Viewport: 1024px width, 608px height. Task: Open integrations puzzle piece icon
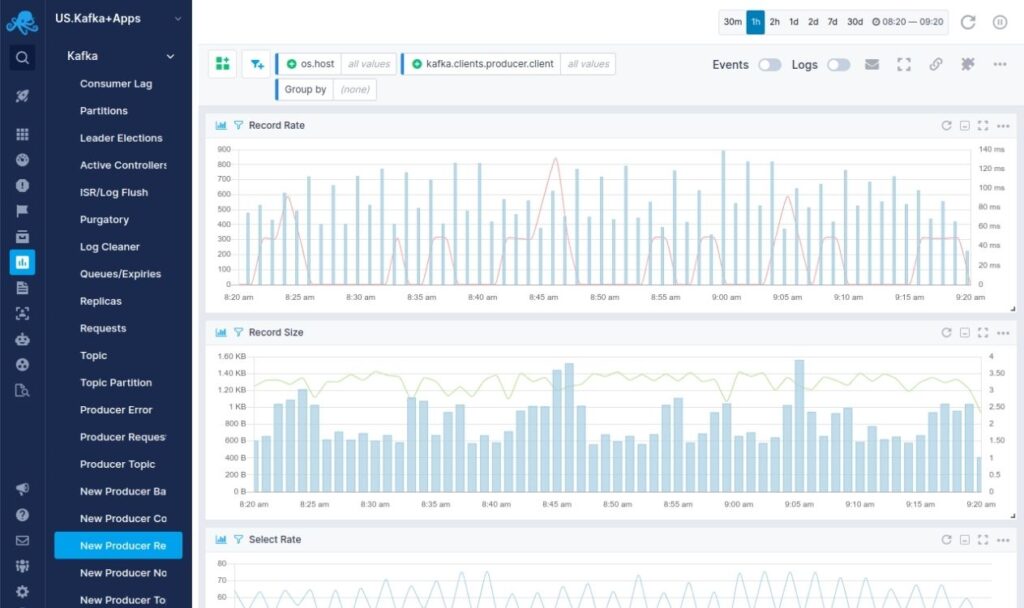[x=968, y=64]
